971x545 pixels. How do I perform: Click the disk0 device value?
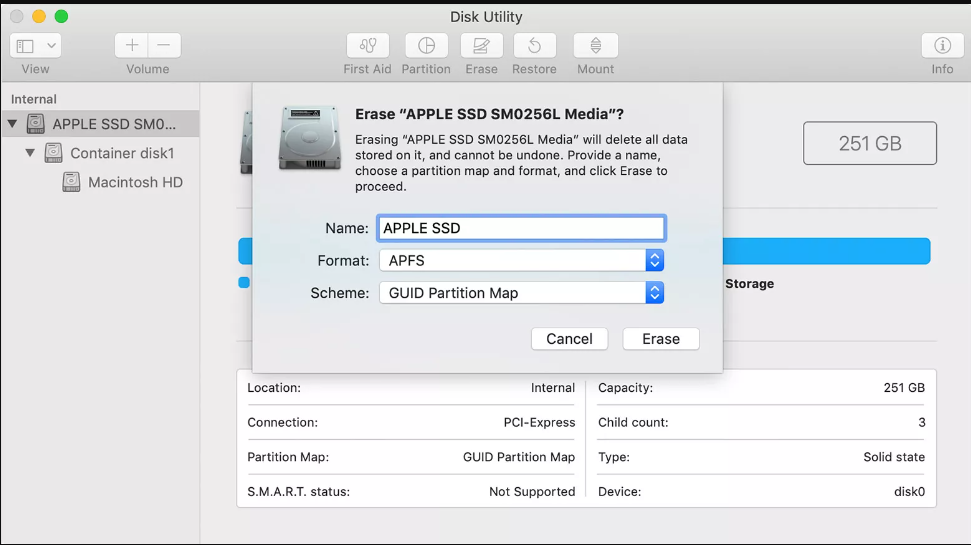(910, 492)
